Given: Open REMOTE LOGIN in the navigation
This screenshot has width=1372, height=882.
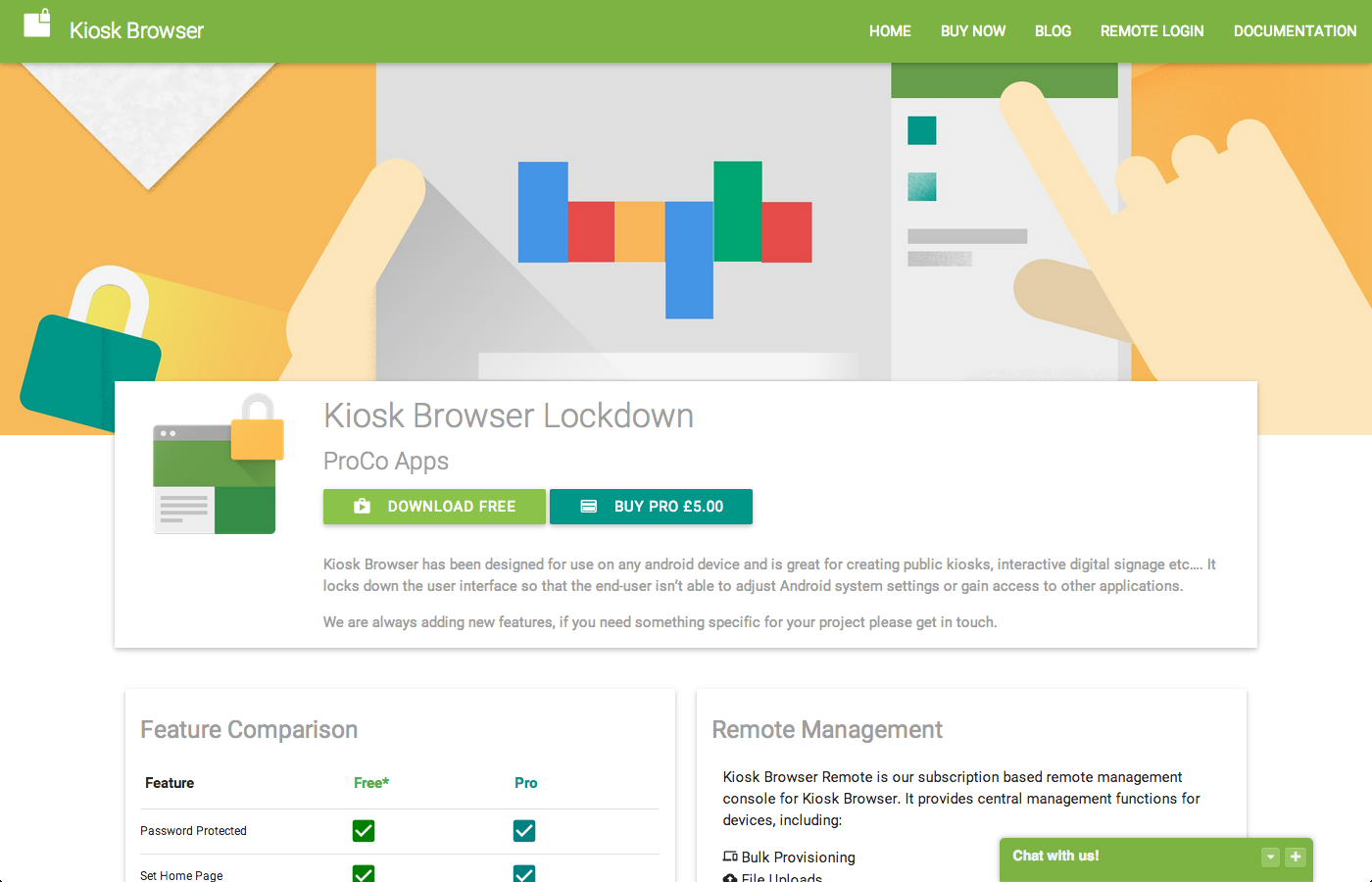Looking at the screenshot, I should [1151, 31].
